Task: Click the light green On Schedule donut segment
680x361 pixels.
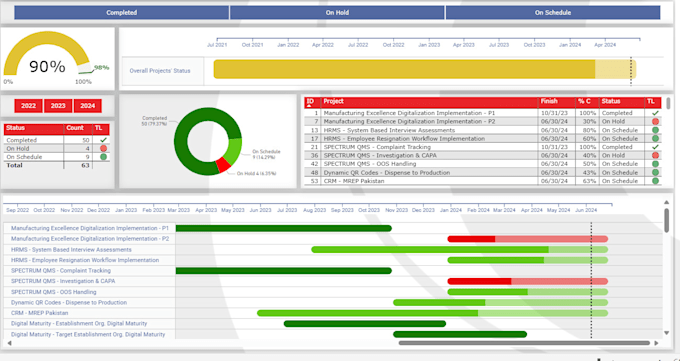Action: tap(234, 151)
